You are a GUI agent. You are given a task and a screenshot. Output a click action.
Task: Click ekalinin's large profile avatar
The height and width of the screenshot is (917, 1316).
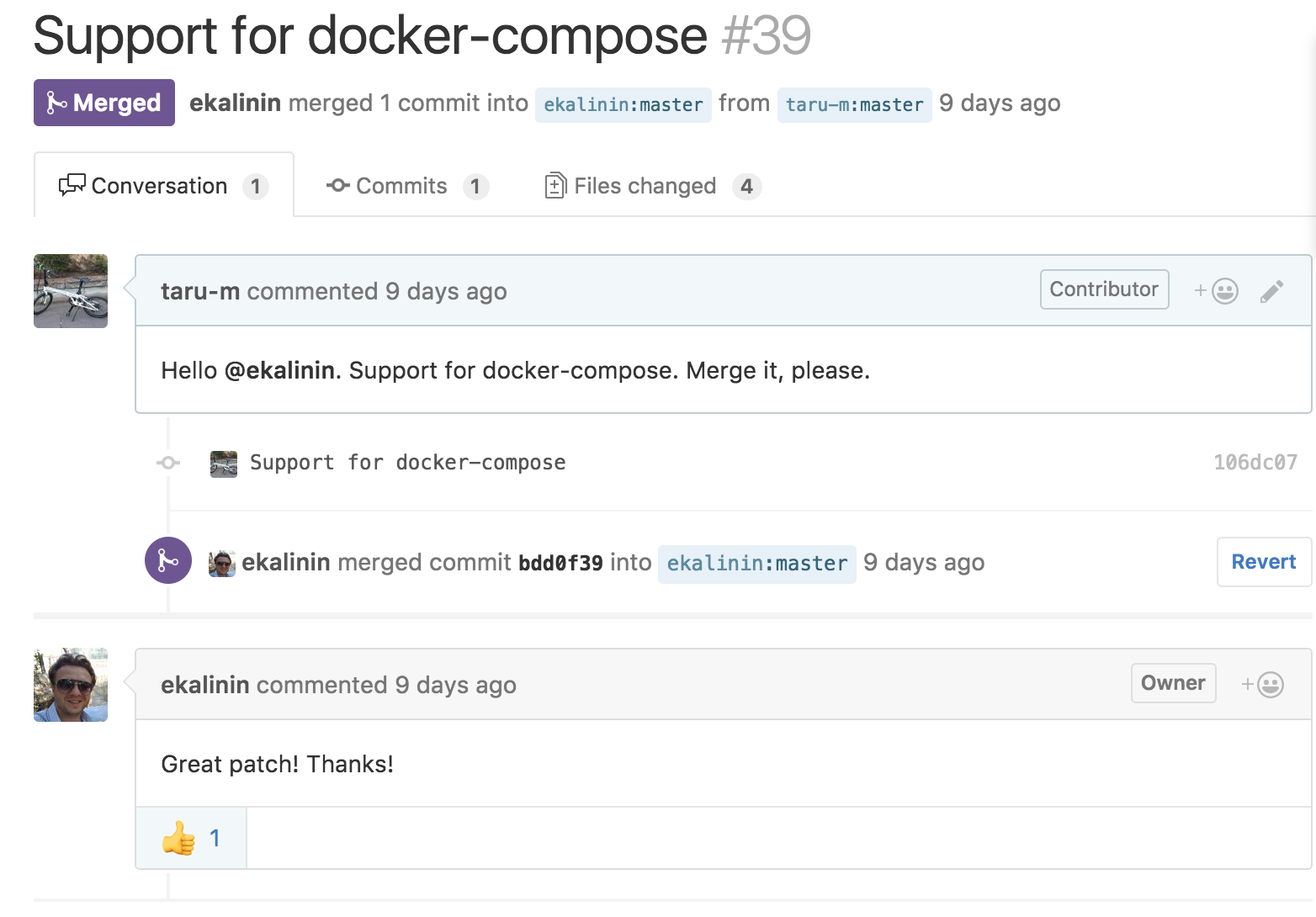(x=71, y=685)
